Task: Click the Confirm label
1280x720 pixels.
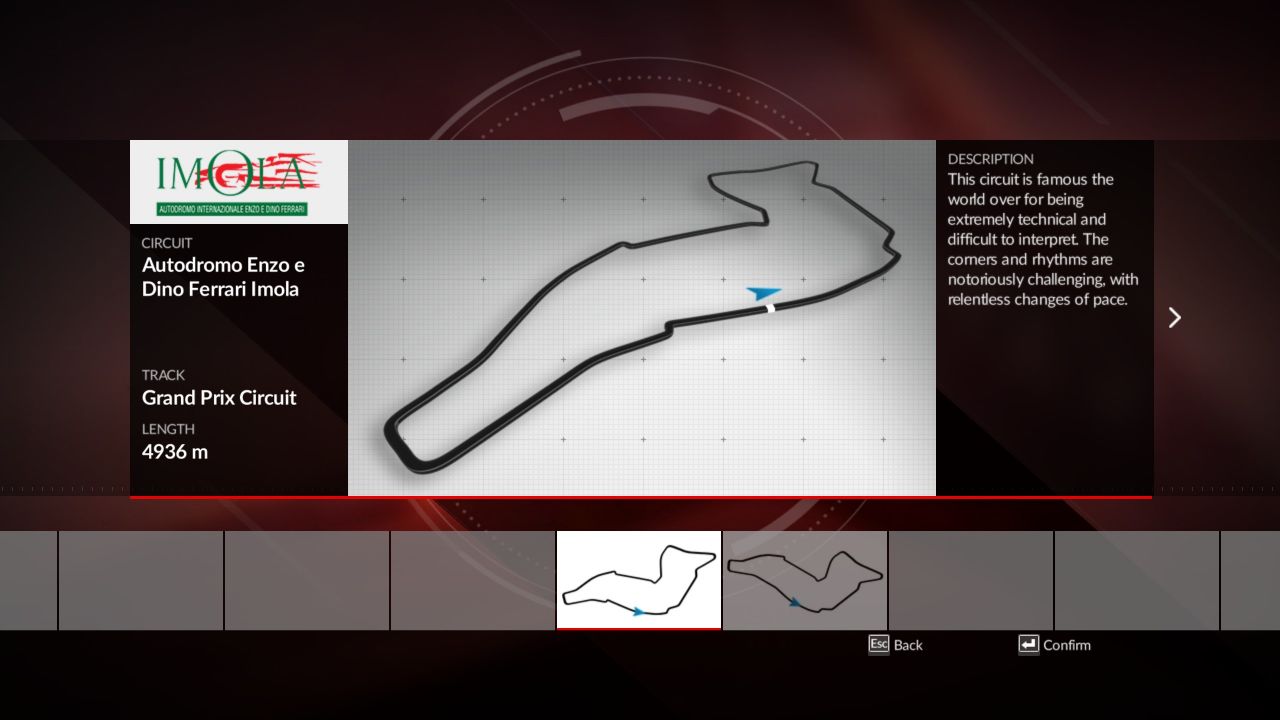Action: 1066,645
